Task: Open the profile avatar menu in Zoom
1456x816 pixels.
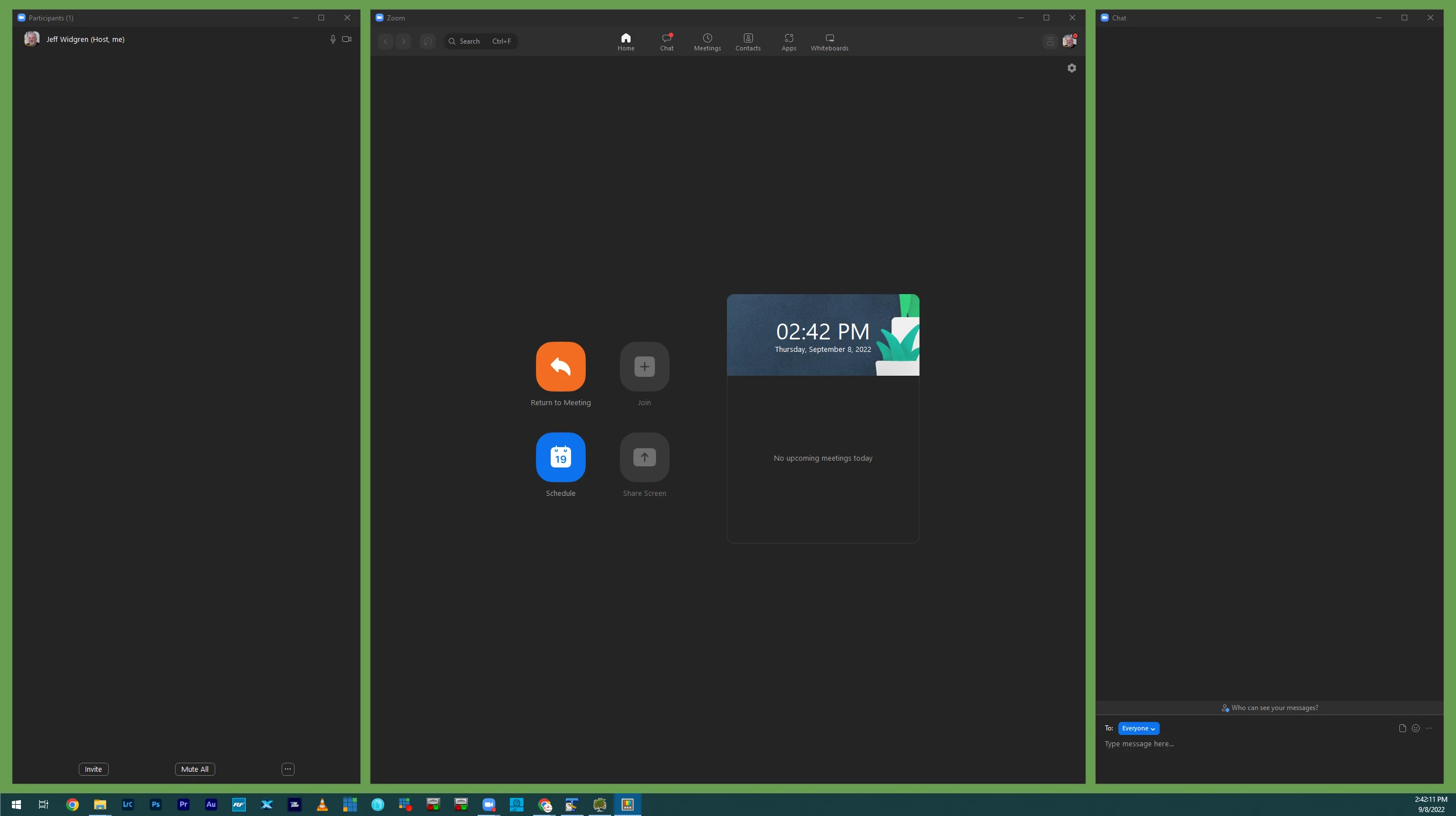Action: (x=1069, y=41)
